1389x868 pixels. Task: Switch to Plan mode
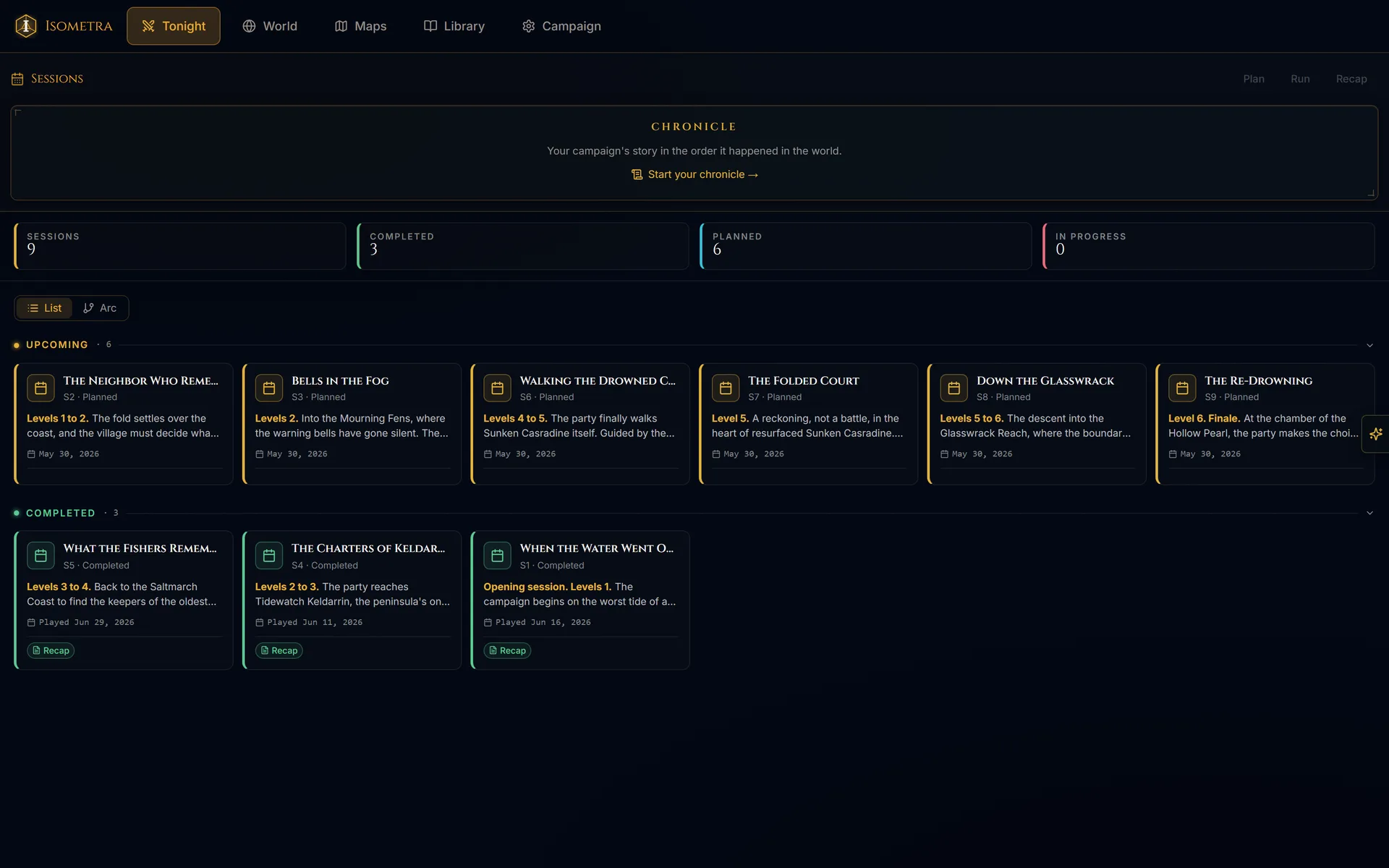tap(1254, 79)
